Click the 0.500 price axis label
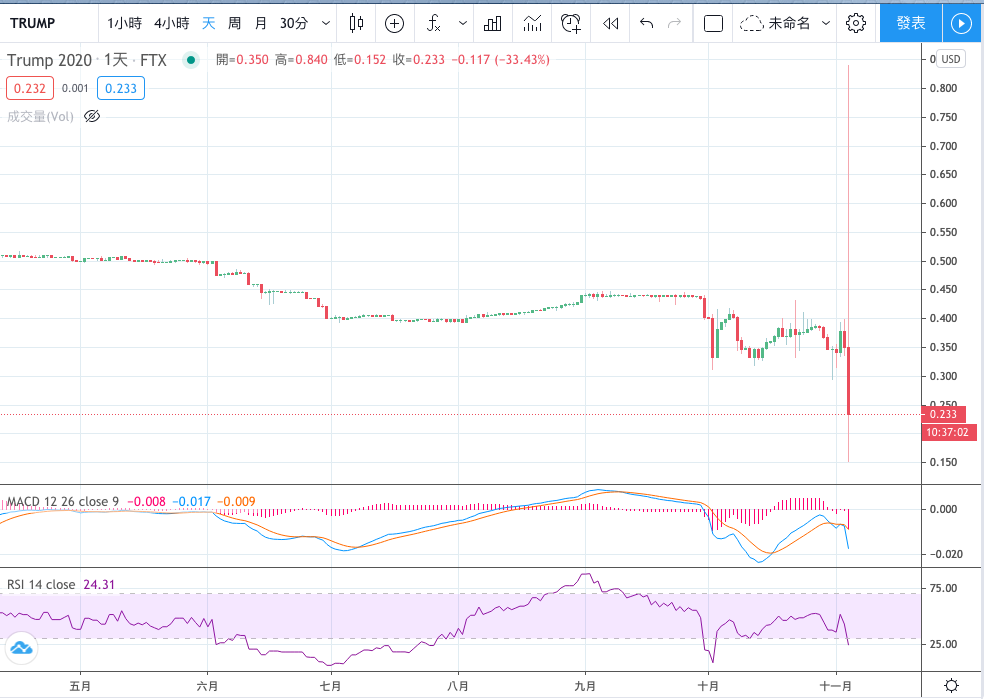The image size is (984, 699). pos(943,261)
